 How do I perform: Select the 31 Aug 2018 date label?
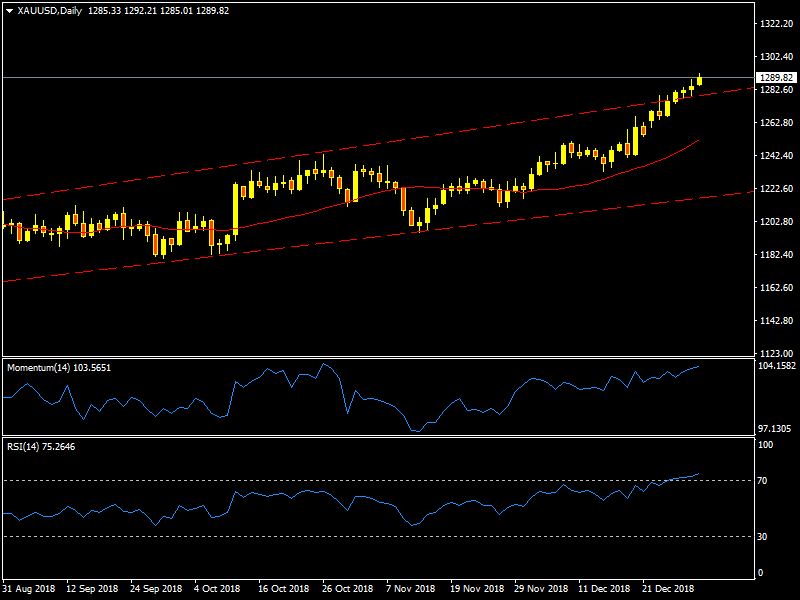coord(30,589)
